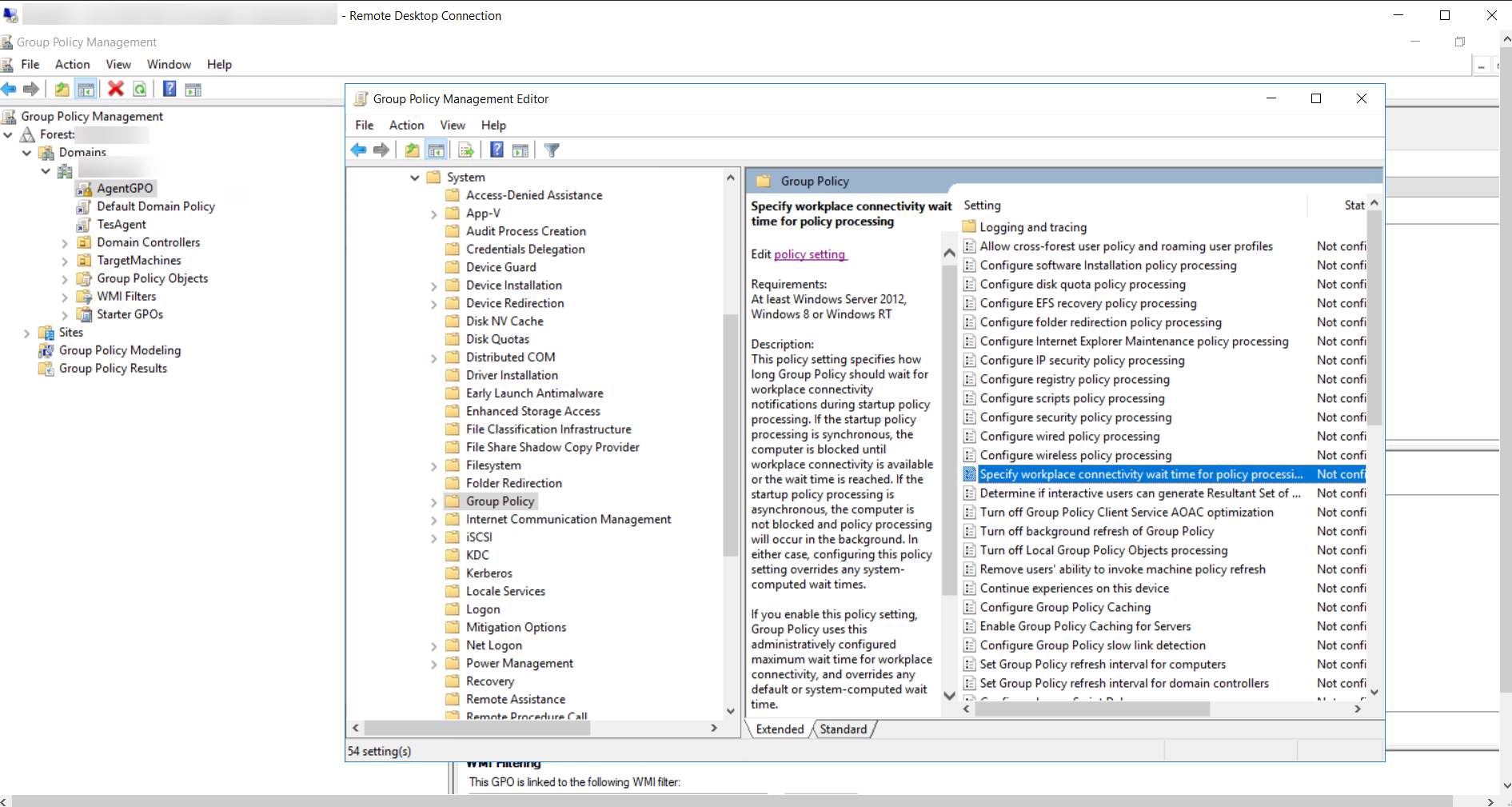
Task: Click the Editor's blue Back arrow
Action: (358, 150)
